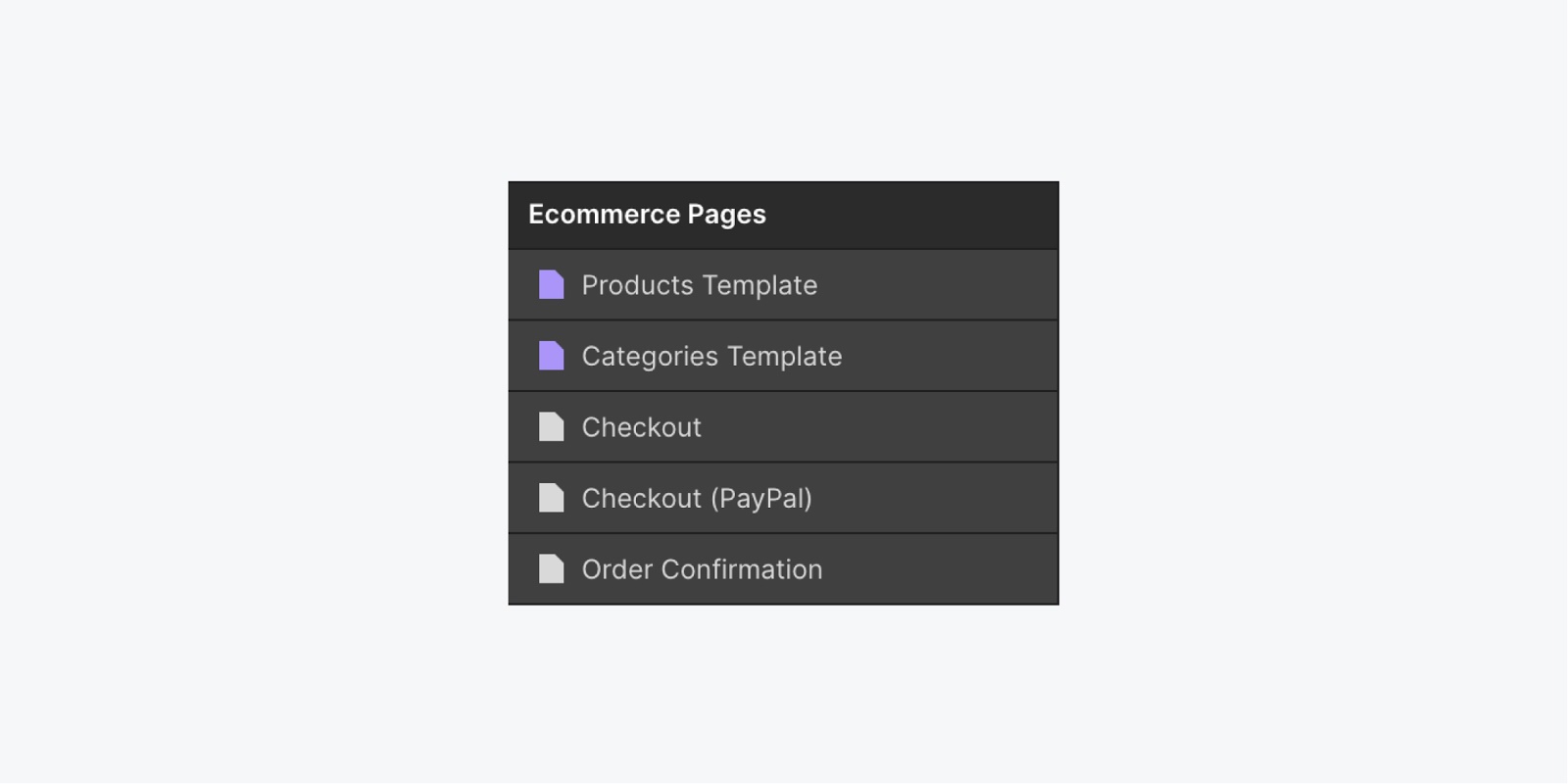Click the word Categories in second row
The image size is (1568, 784).
pyautogui.click(x=650, y=357)
